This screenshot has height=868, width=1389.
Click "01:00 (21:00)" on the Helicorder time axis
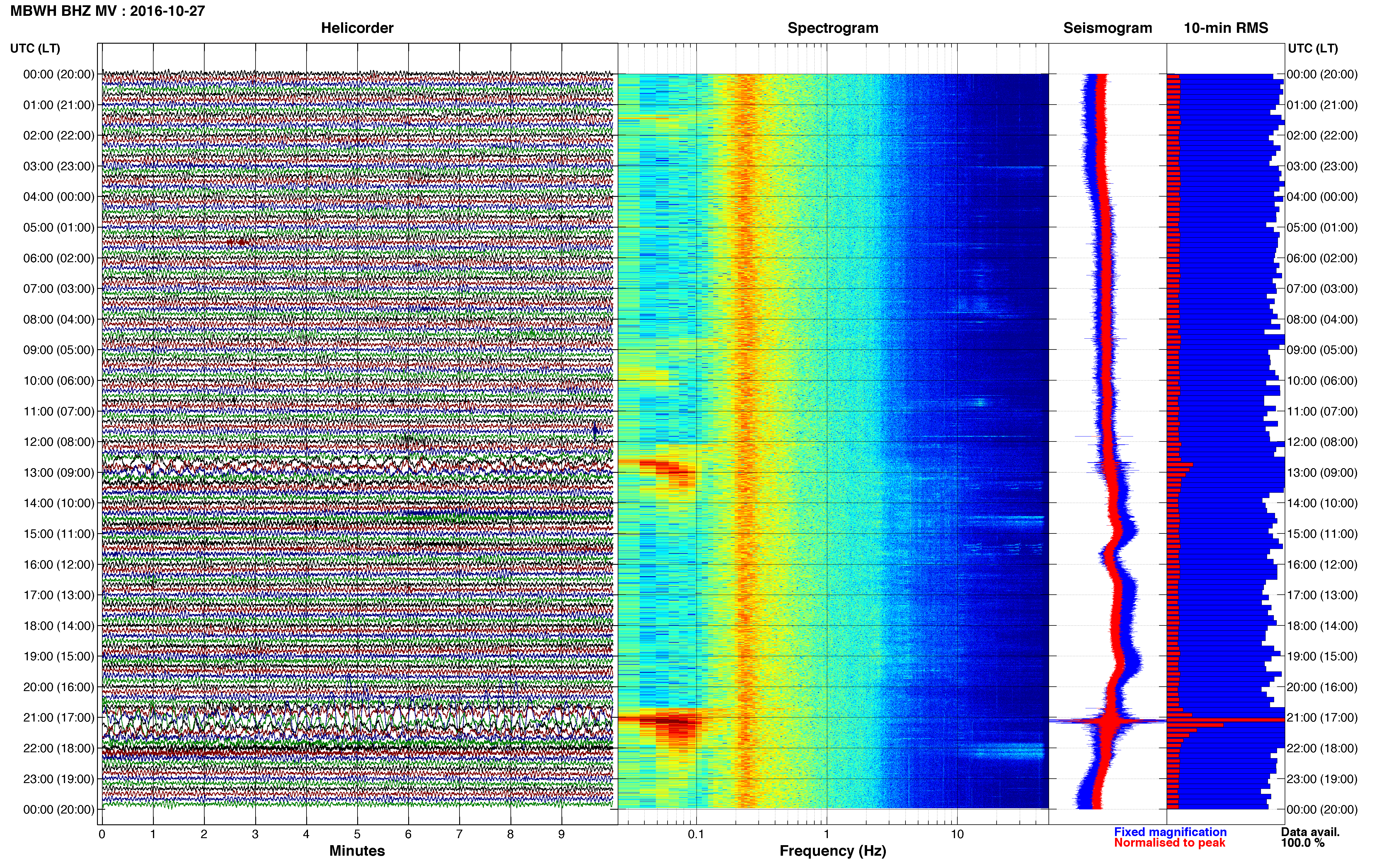pos(59,105)
